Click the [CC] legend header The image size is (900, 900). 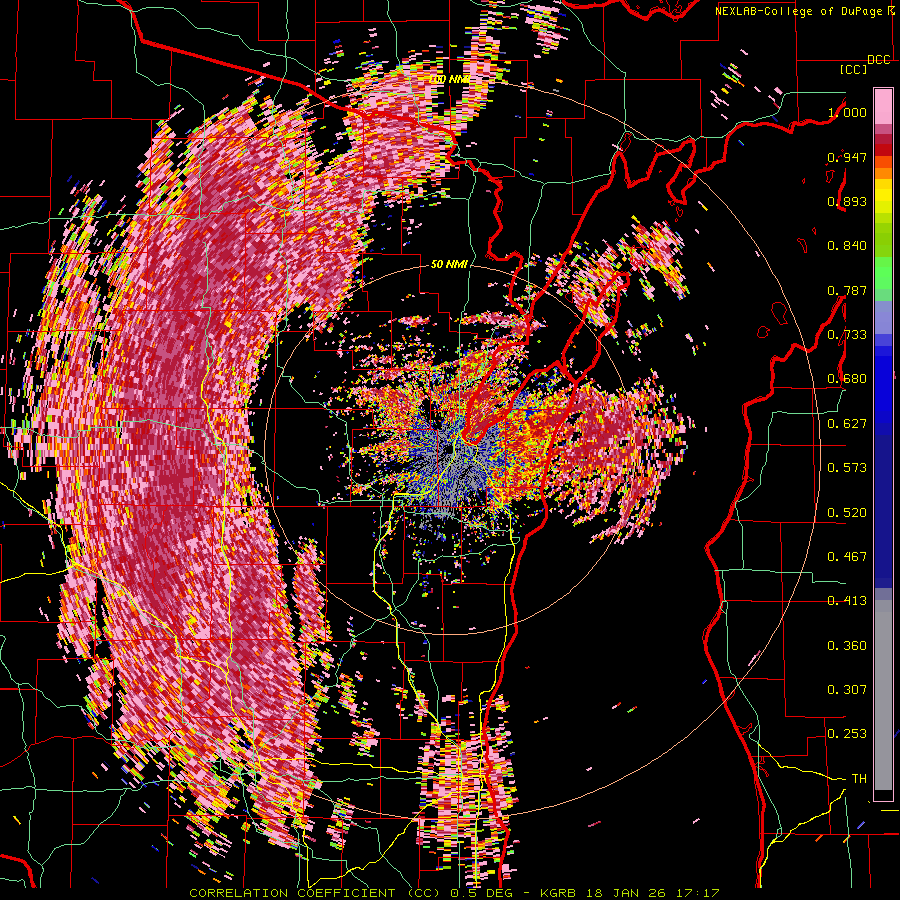click(x=854, y=70)
